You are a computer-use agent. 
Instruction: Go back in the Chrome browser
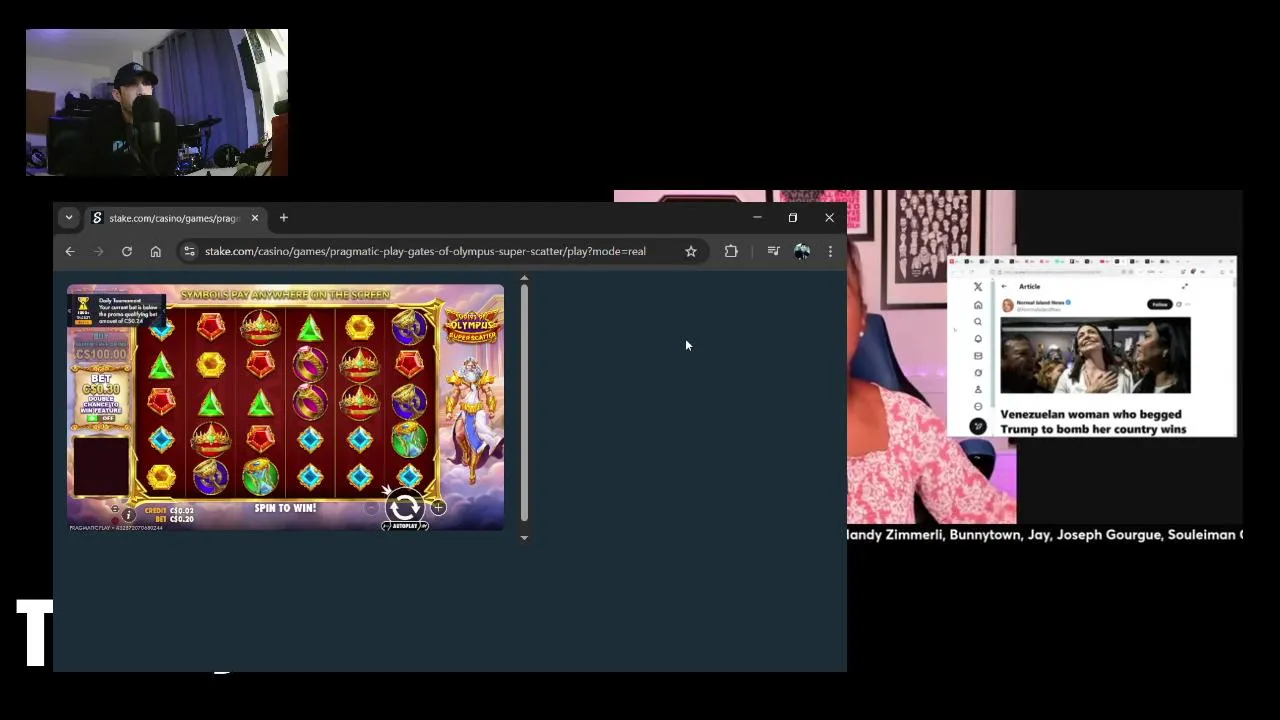pos(70,251)
